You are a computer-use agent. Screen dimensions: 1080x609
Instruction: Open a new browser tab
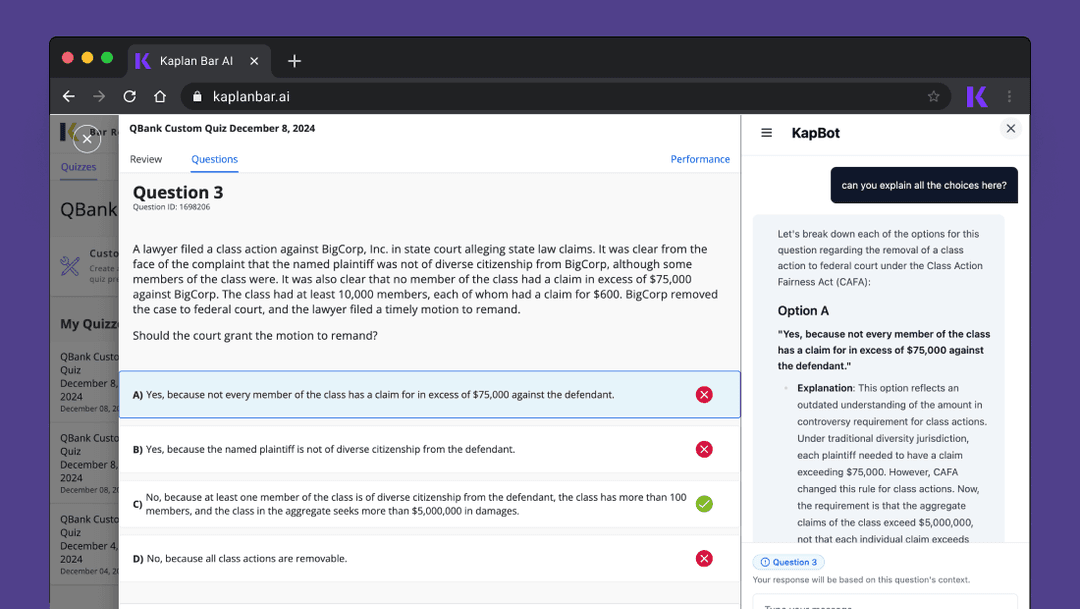click(294, 61)
